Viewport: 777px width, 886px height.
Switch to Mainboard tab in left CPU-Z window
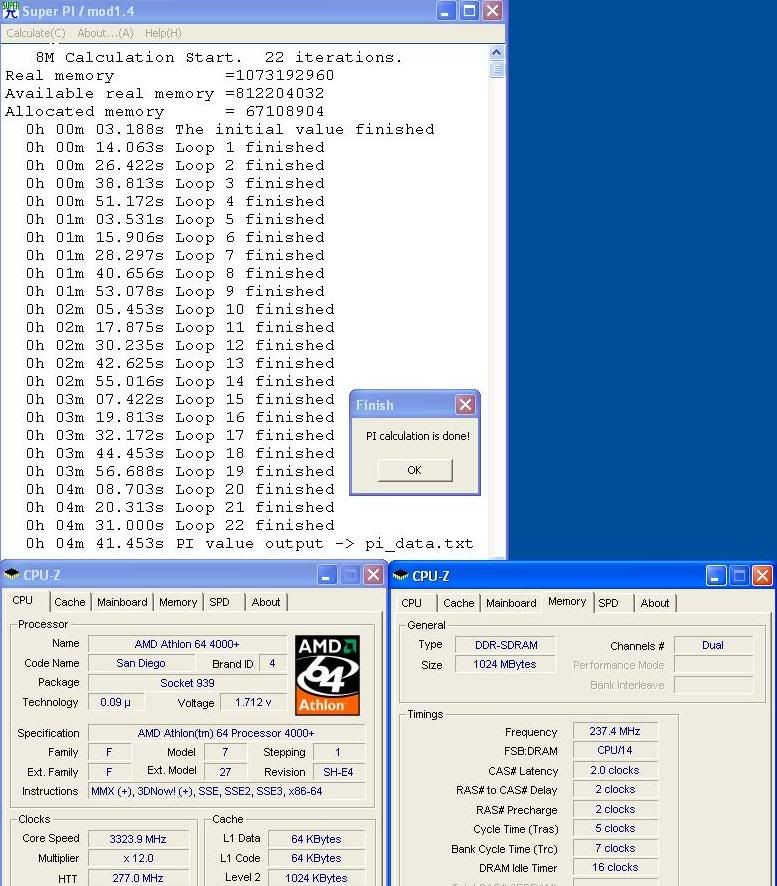pos(122,602)
